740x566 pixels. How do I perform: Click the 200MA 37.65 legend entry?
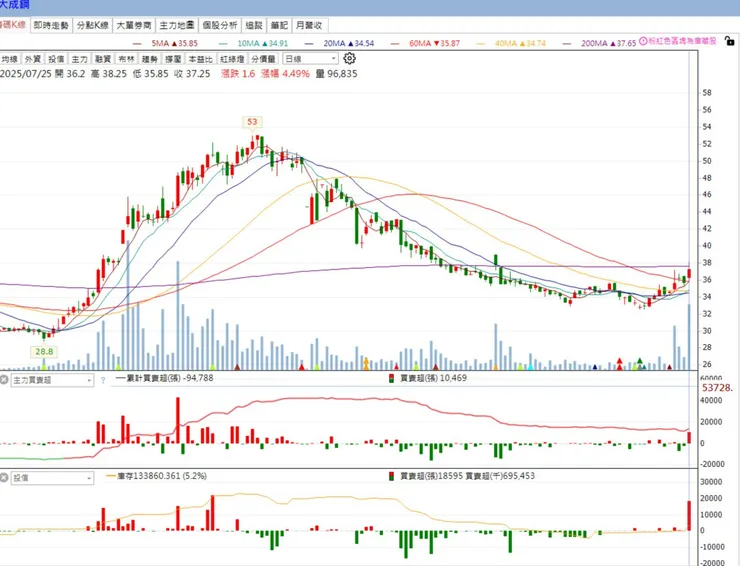600,43
